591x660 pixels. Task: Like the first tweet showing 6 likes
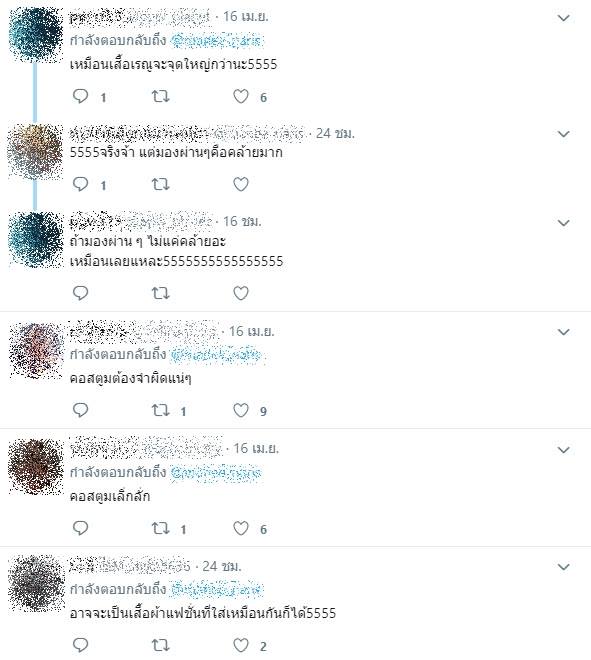click(241, 96)
